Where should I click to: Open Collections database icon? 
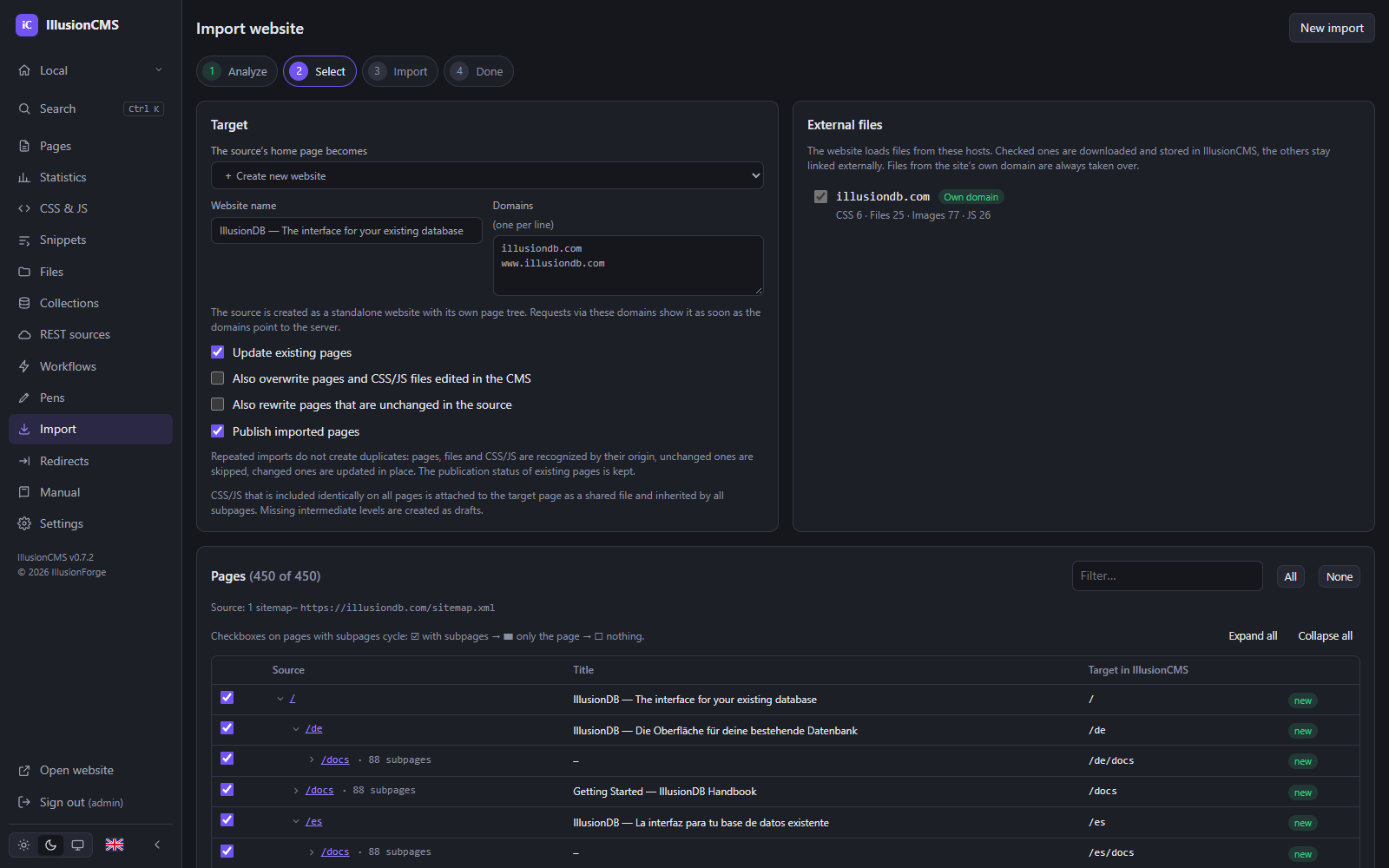(24, 303)
